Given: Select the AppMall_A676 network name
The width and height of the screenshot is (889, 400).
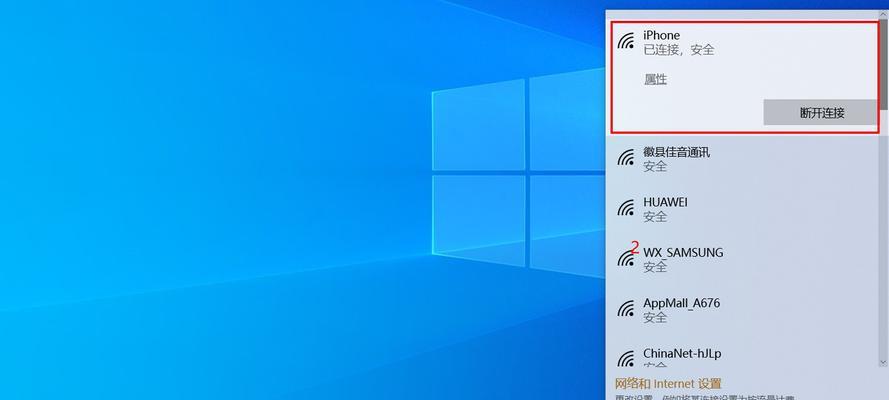Looking at the screenshot, I should click(681, 303).
